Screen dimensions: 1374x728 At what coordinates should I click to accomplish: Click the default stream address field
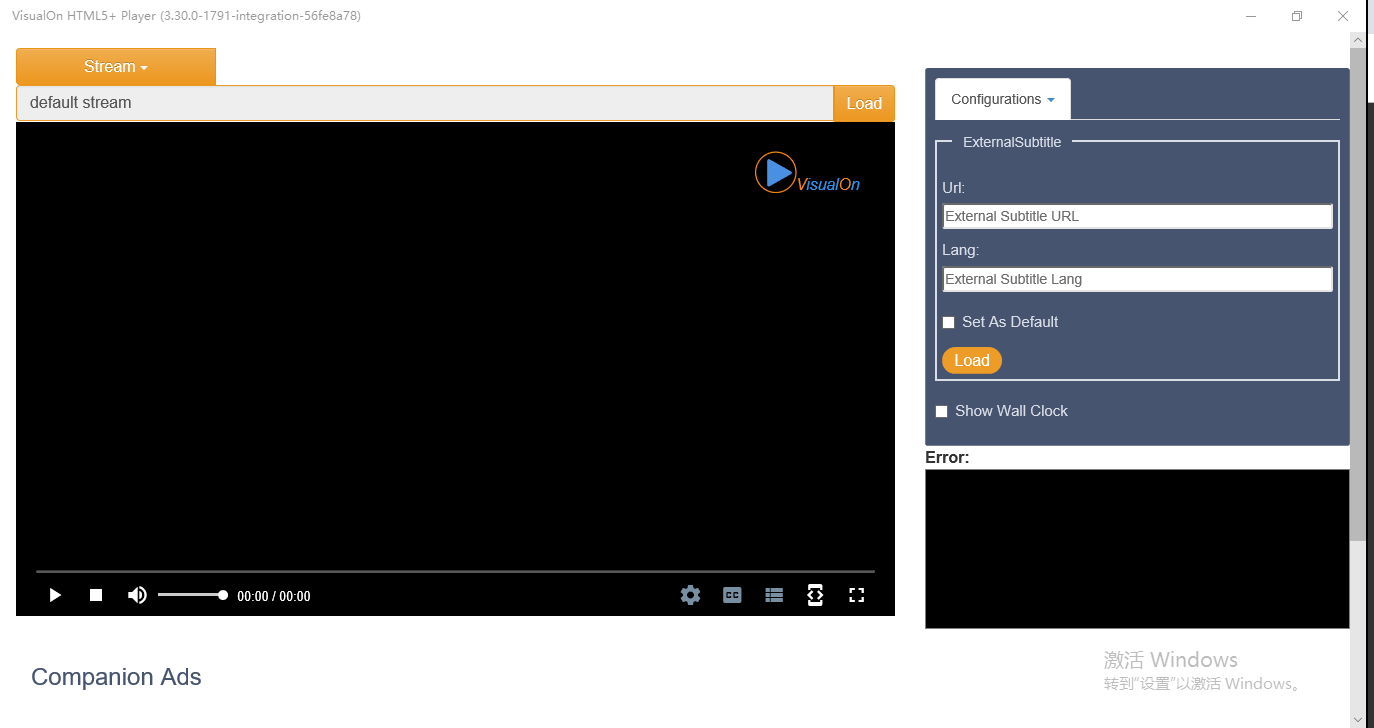click(425, 103)
